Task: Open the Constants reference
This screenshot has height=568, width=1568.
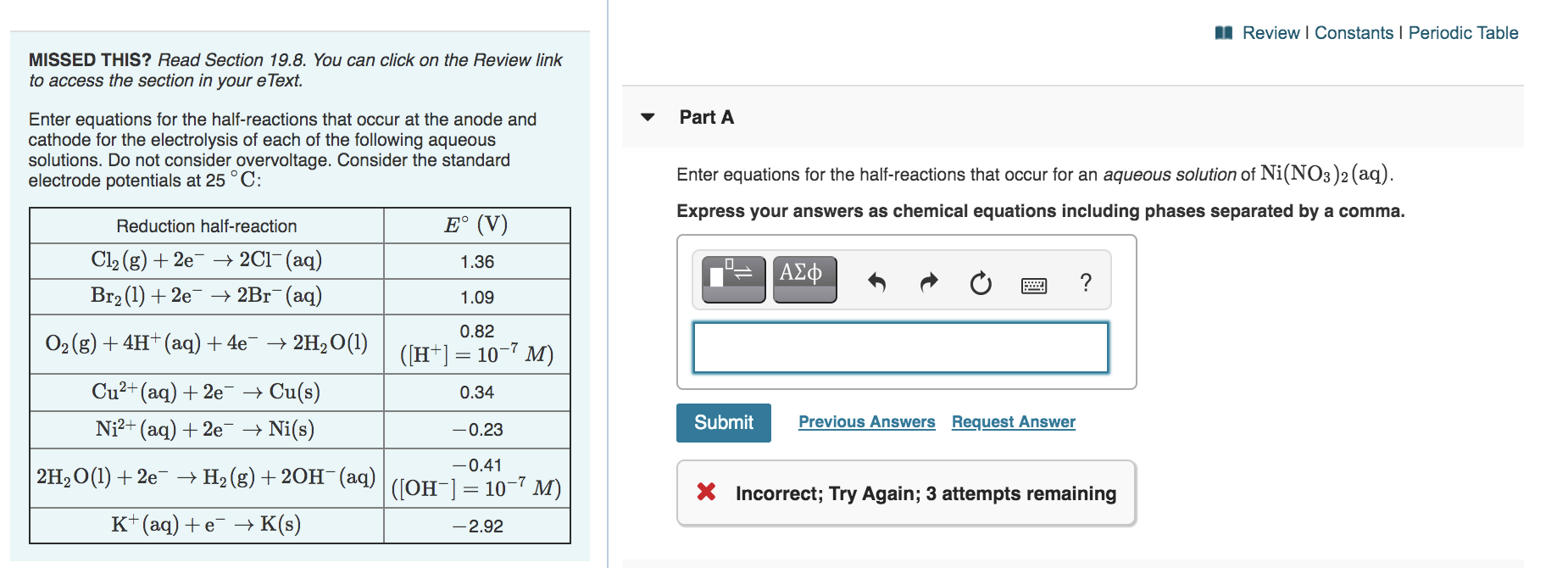Action: coord(1354,33)
